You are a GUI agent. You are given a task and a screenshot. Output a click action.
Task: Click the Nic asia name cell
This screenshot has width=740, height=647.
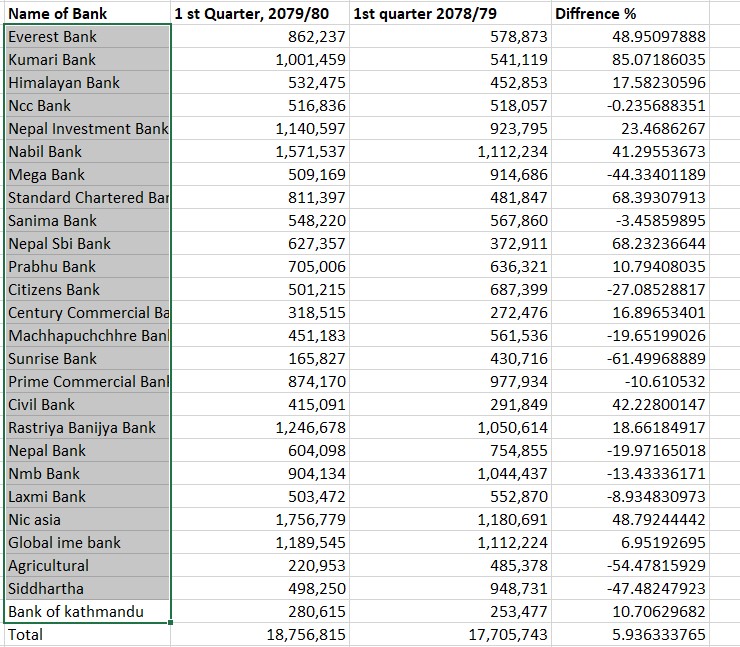pyautogui.click(x=87, y=520)
